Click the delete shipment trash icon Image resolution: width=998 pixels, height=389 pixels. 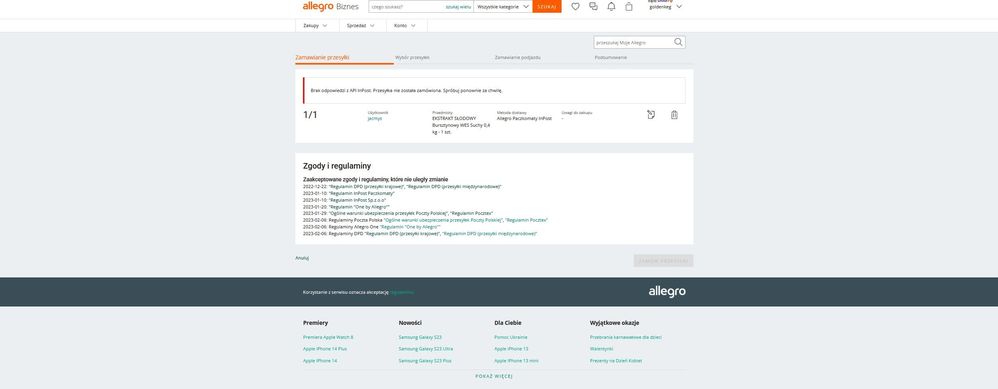pos(674,115)
